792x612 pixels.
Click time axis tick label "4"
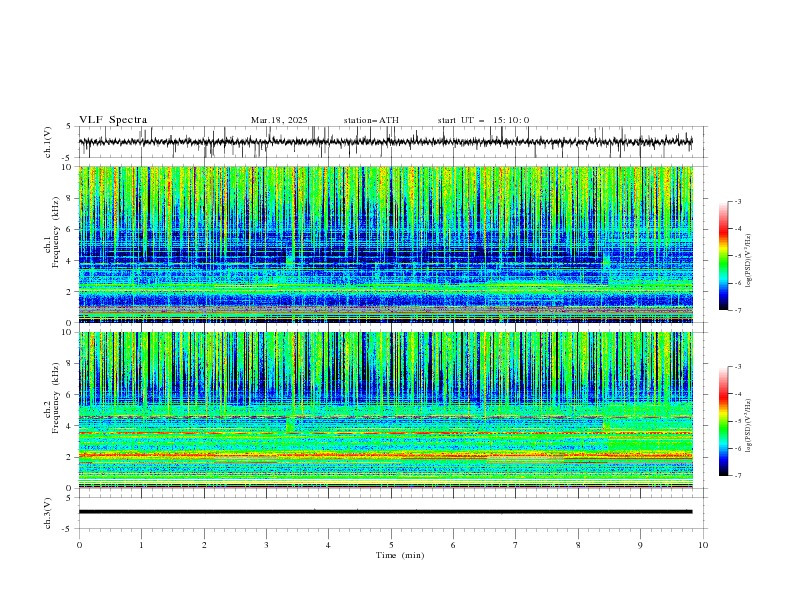point(328,545)
